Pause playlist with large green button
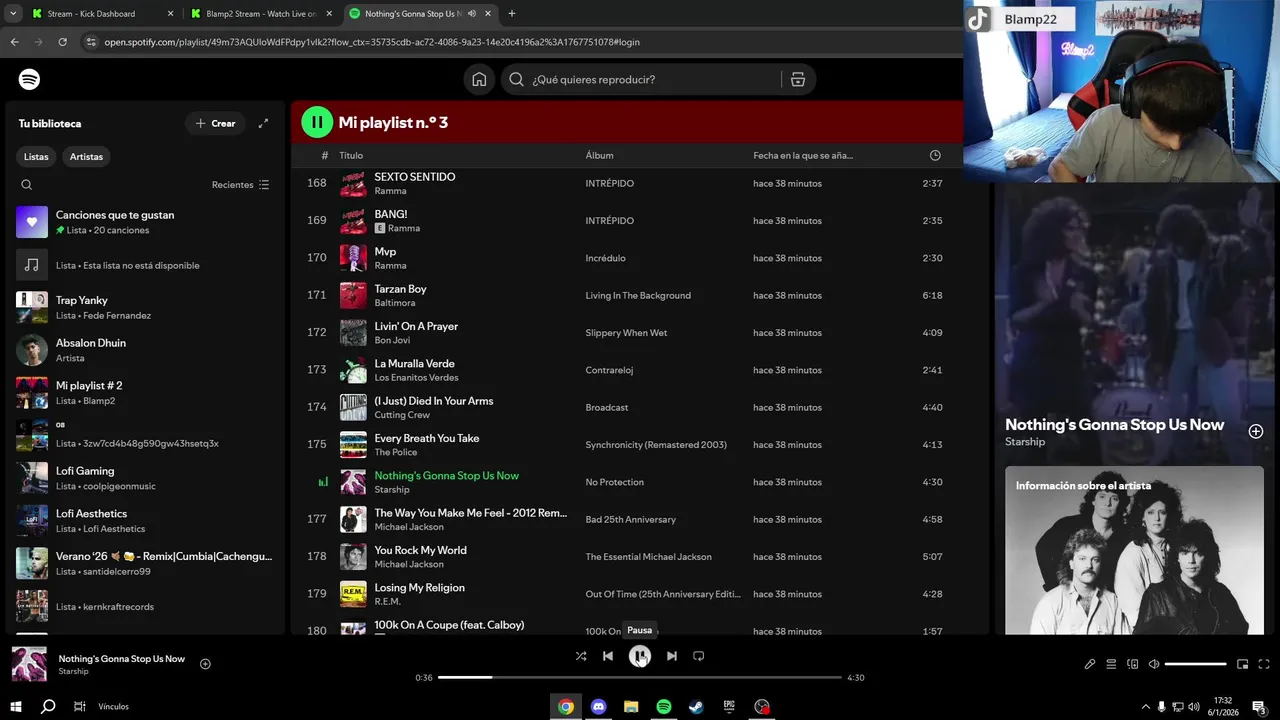Screen dimensions: 1280x720 pyautogui.click(x=317, y=122)
